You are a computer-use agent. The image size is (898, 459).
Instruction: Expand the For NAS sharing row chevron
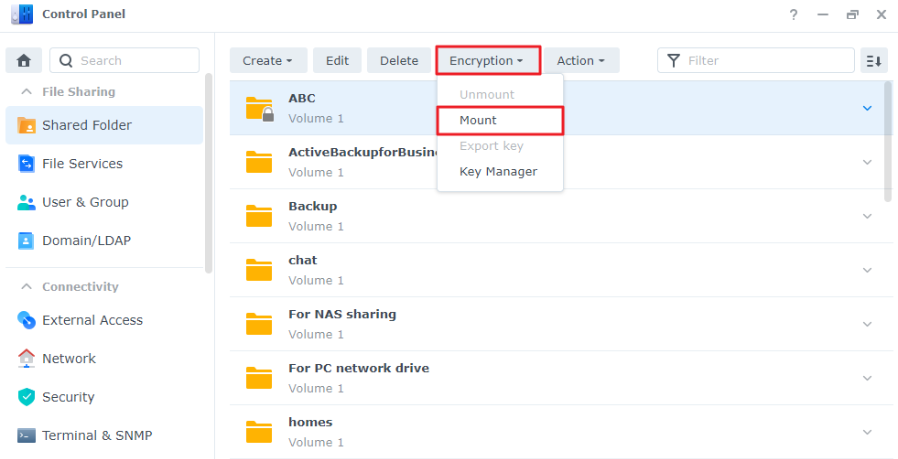pos(867,324)
